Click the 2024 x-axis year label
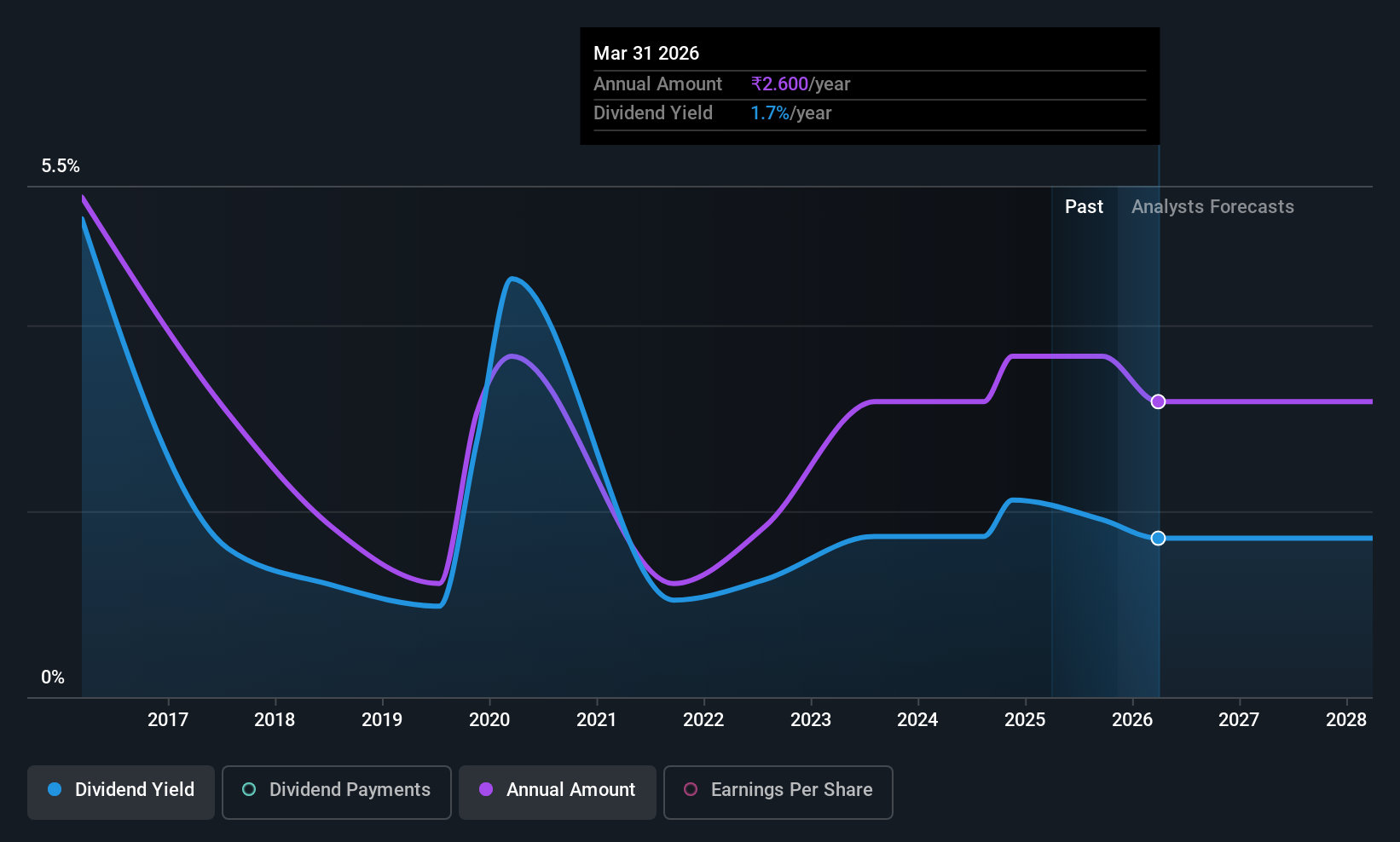The image size is (1400, 842). [x=917, y=720]
